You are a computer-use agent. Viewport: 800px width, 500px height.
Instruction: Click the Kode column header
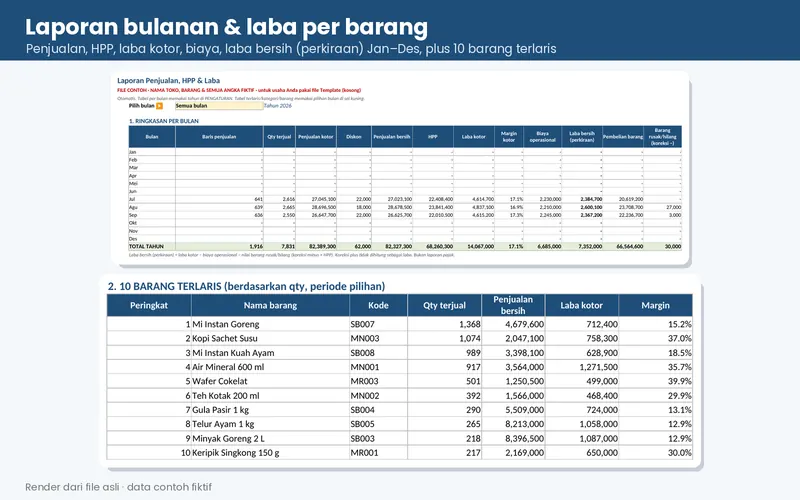click(x=378, y=305)
